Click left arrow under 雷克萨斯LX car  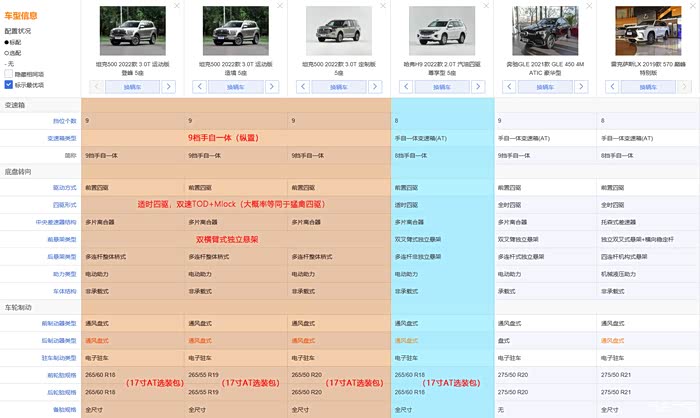(612, 87)
